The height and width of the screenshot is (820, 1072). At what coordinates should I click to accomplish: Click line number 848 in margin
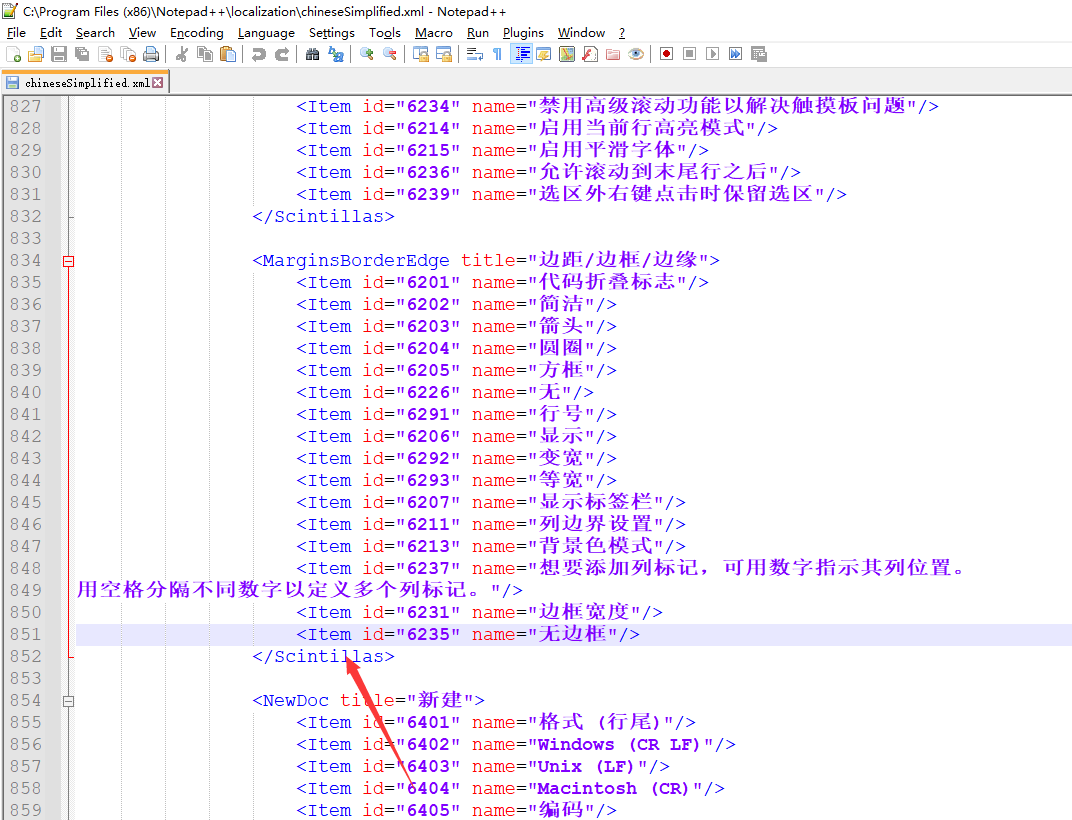(x=25, y=568)
